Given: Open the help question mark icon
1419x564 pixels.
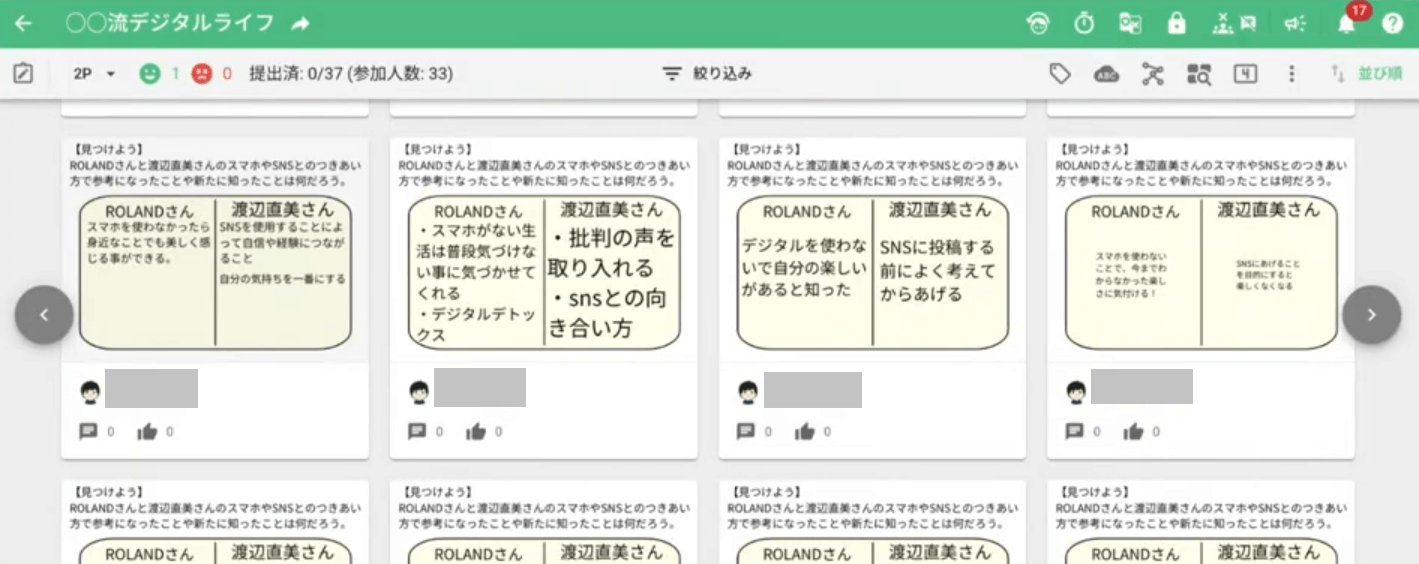Looking at the screenshot, I should (x=1393, y=24).
